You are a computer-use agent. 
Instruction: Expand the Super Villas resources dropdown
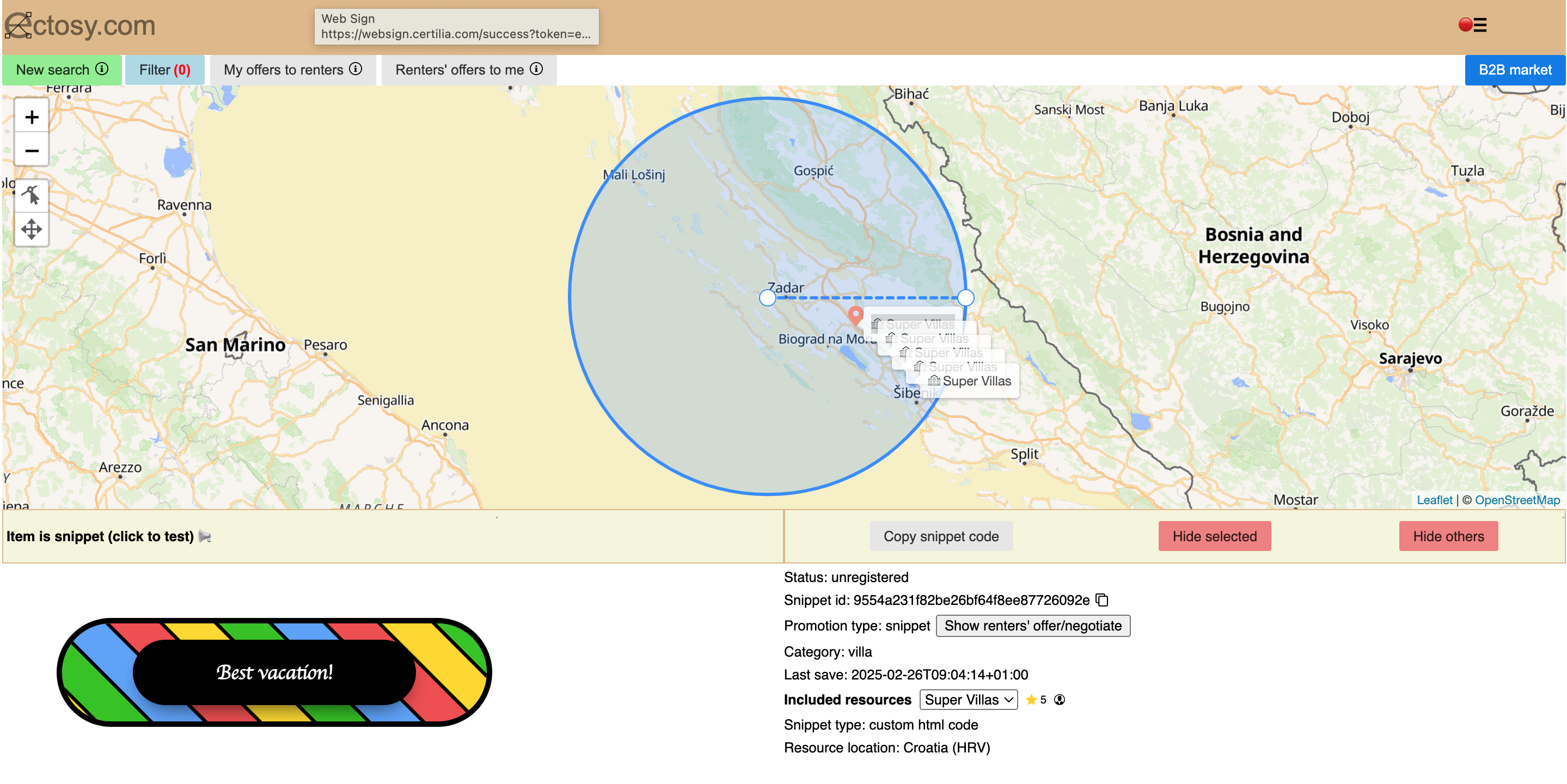[968, 700]
